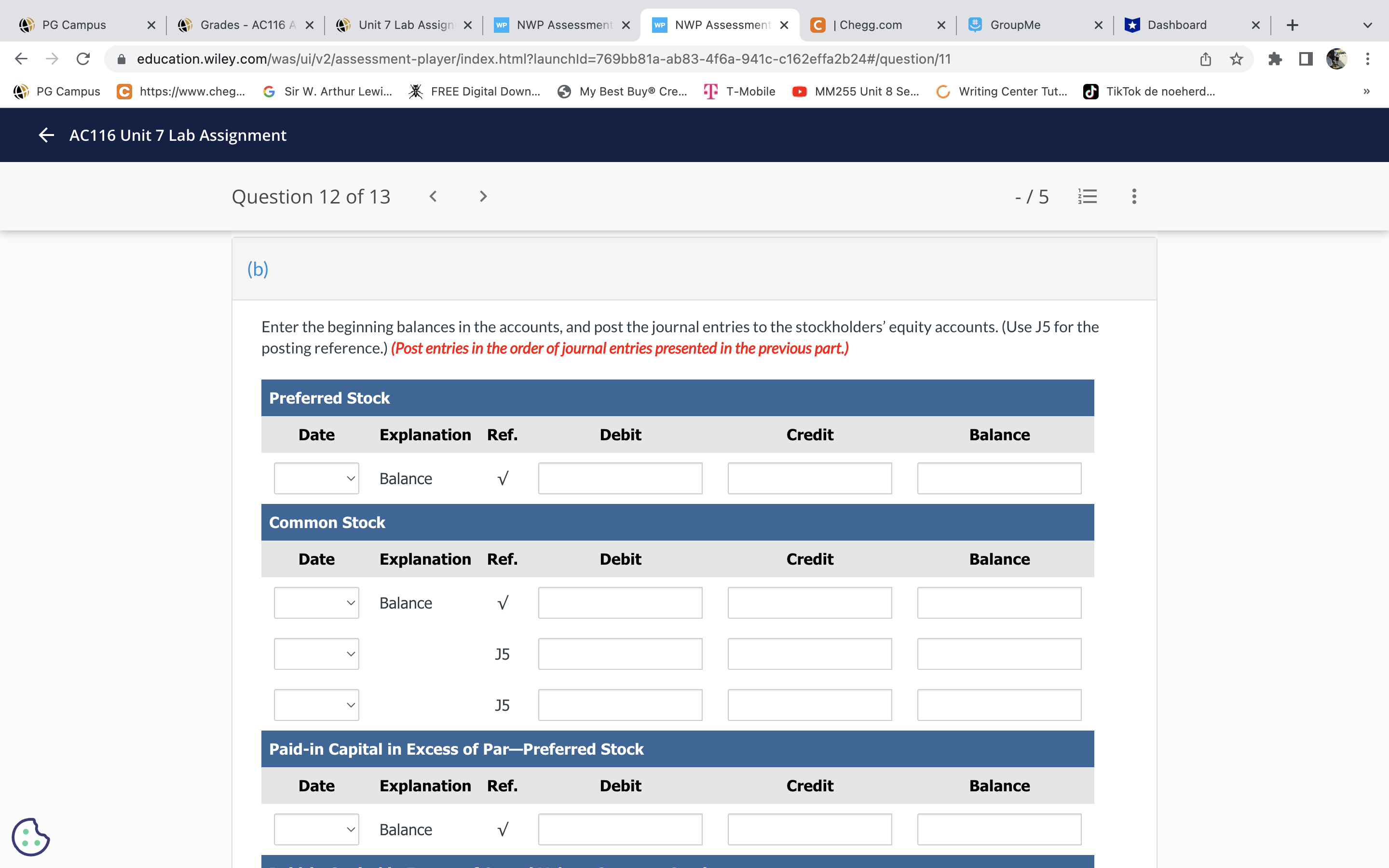The height and width of the screenshot is (868, 1389).
Task: Open the browser extensions puzzle icon
Action: tap(1275, 59)
